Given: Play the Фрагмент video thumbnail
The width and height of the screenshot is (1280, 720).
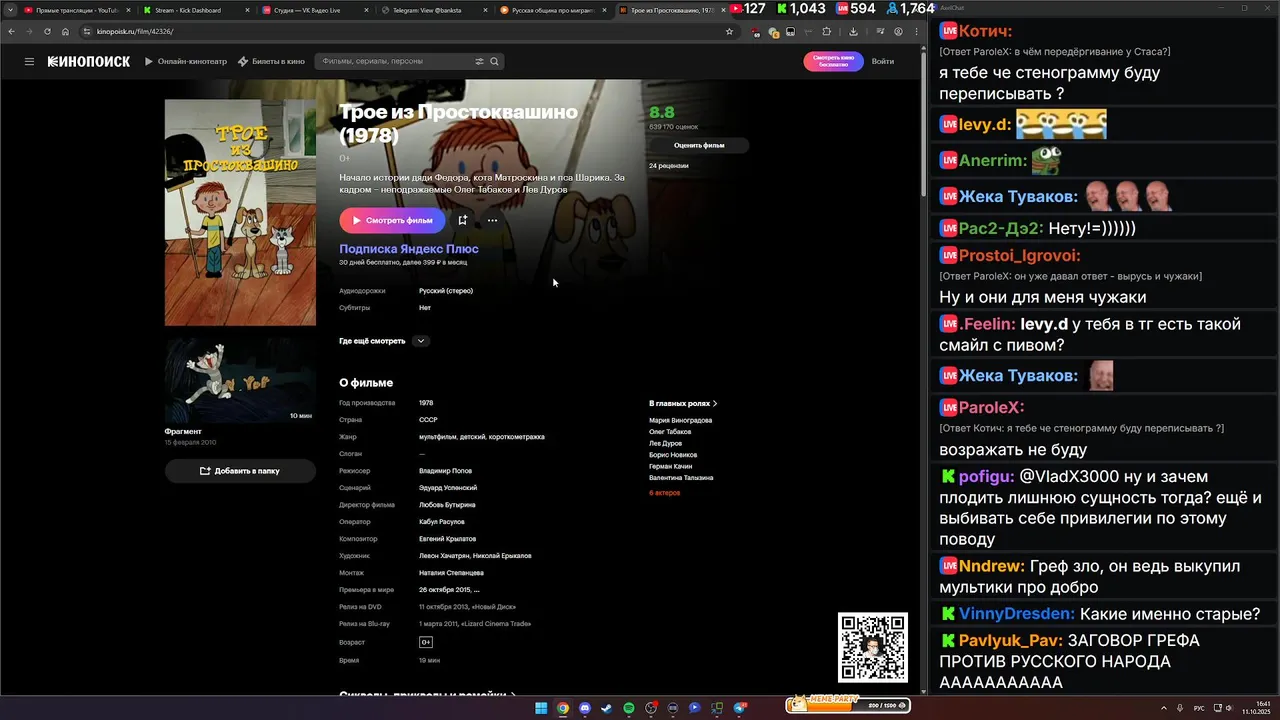Looking at the screenshot, I should tap(240, 380).
